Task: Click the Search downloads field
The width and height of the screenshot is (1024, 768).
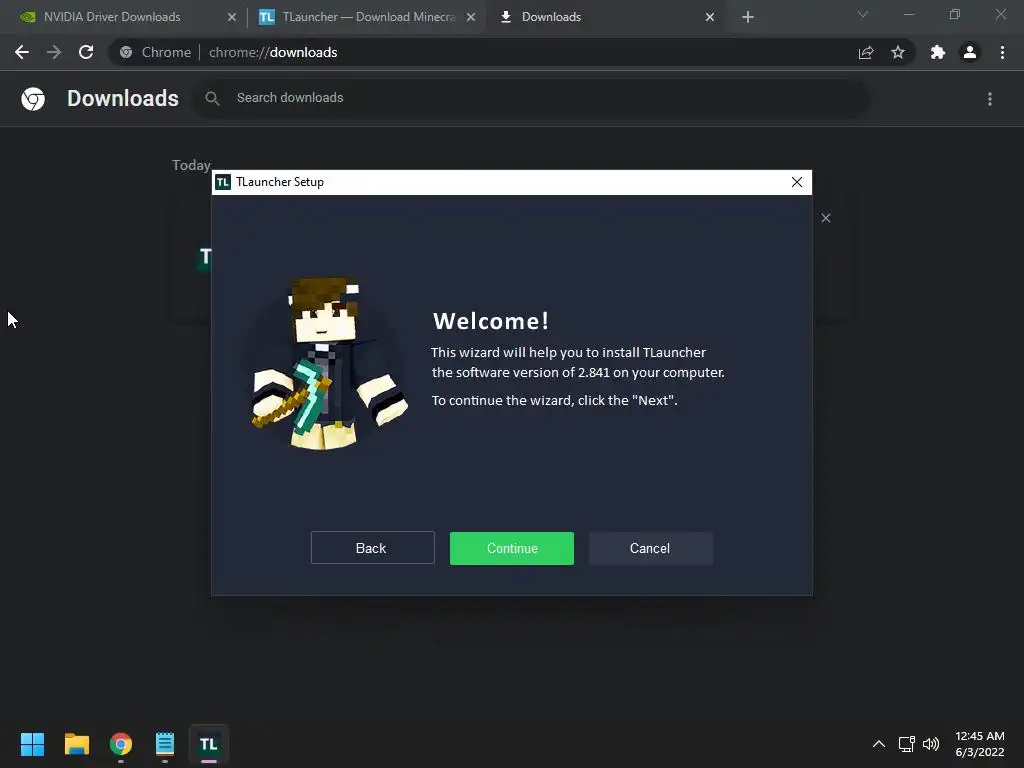Action: point(530,98)
